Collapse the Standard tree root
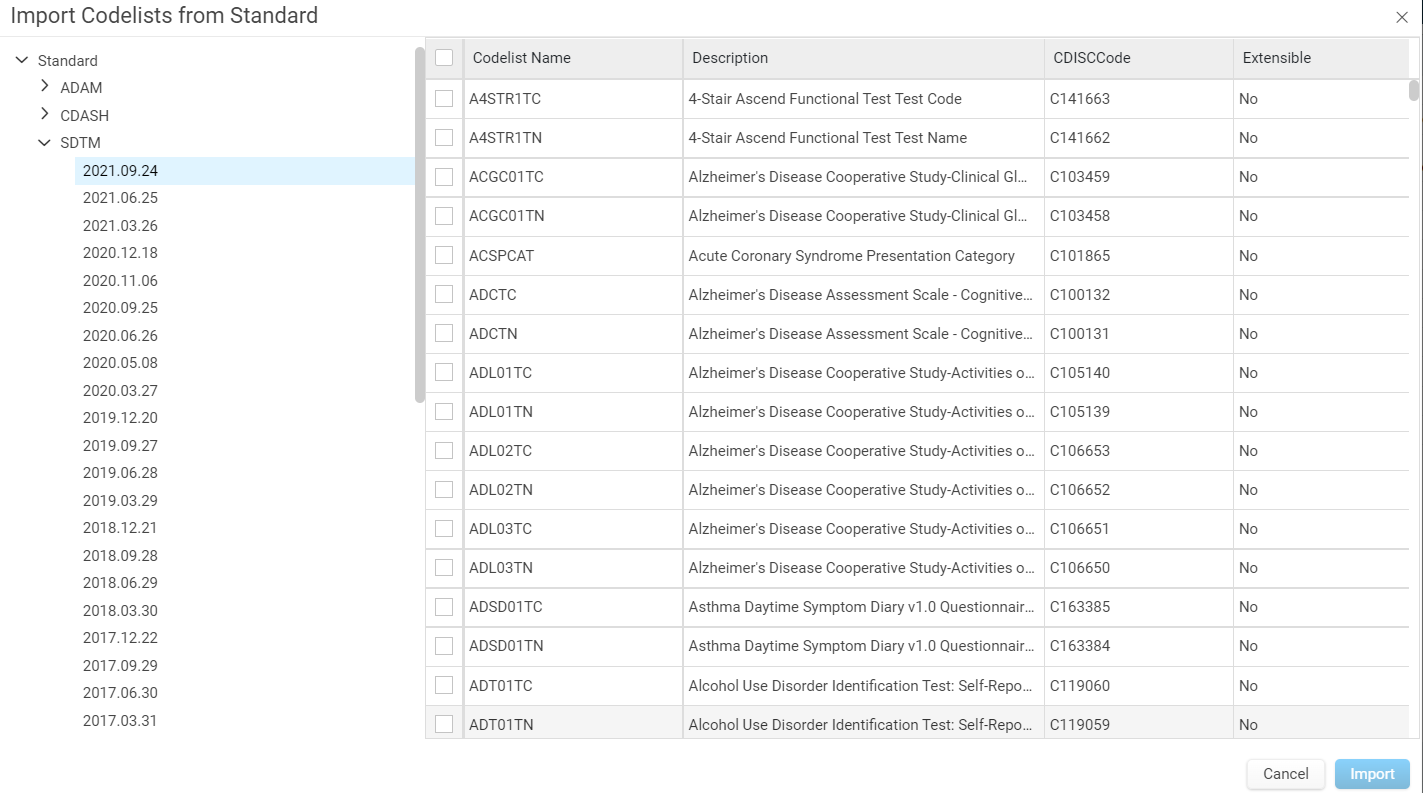Screen dimensions: 1423x793 (22, 60)
